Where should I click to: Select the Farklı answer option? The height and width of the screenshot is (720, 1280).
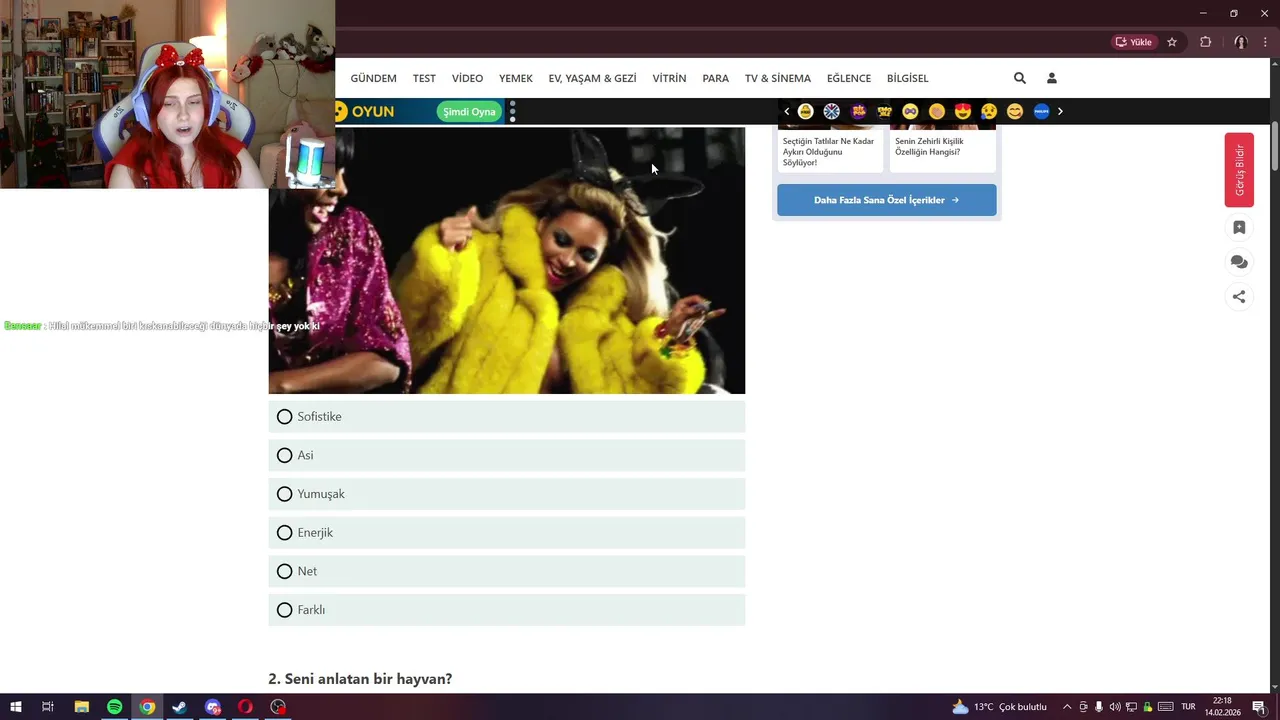pos(506,610)
